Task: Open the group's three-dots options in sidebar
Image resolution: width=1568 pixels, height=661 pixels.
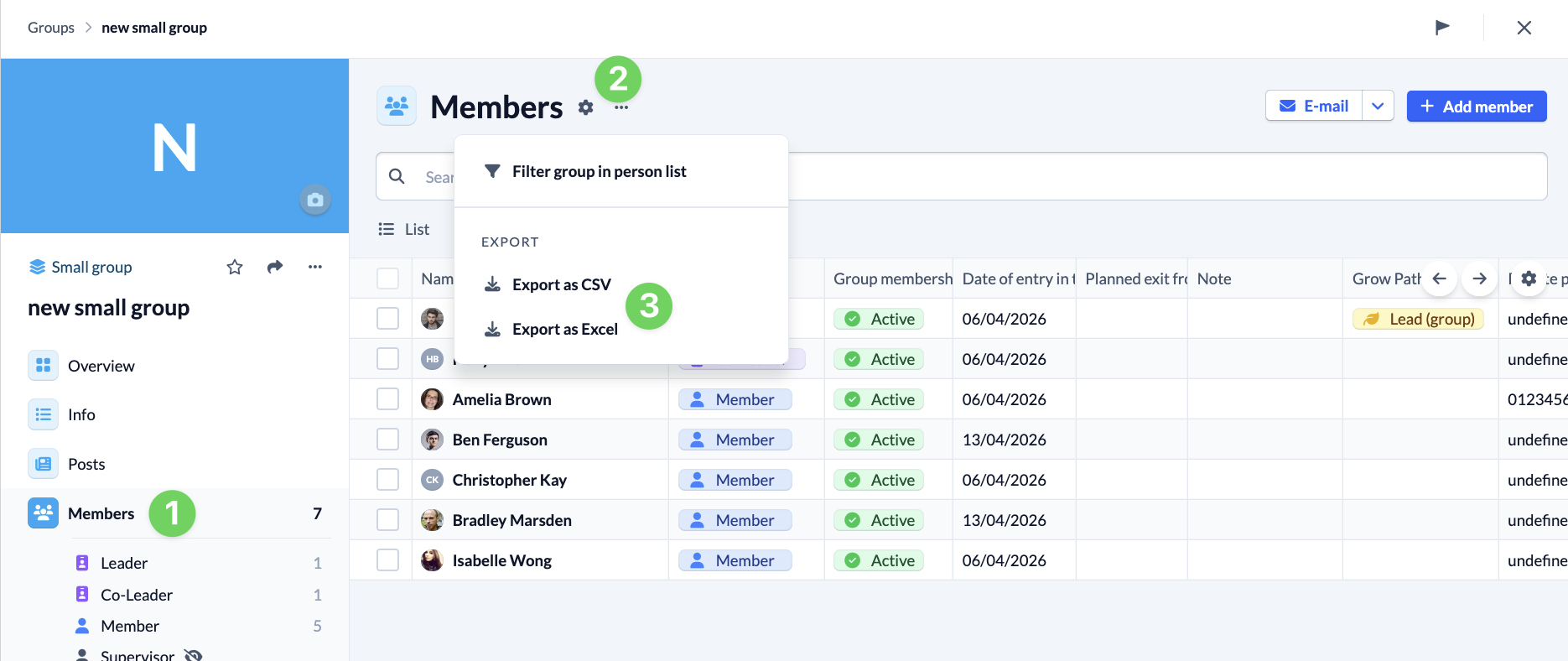Action: [x=315, y=267]
